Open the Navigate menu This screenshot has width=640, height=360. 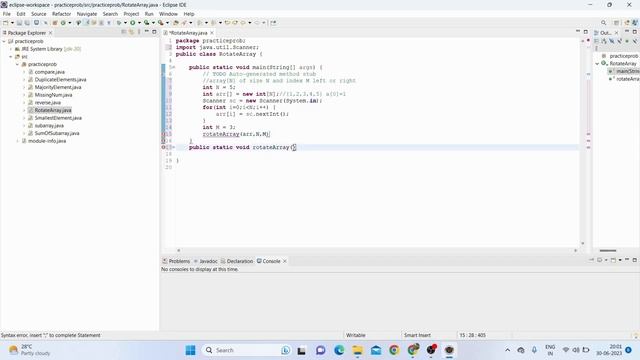pyautogui.click(x=87, y=14)
